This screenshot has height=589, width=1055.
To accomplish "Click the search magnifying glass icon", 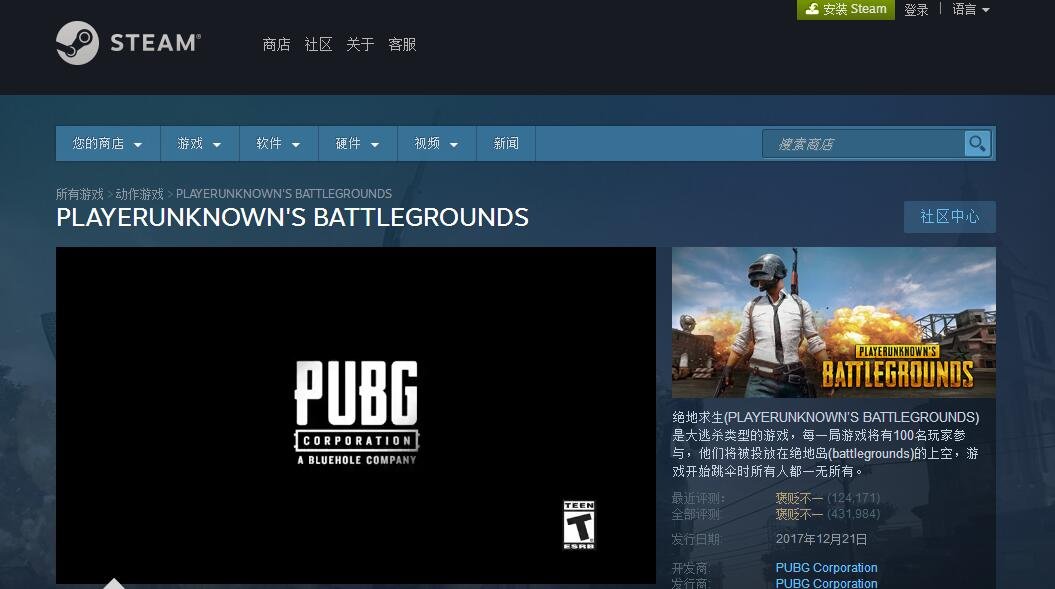I will click(x=976, y=144).
